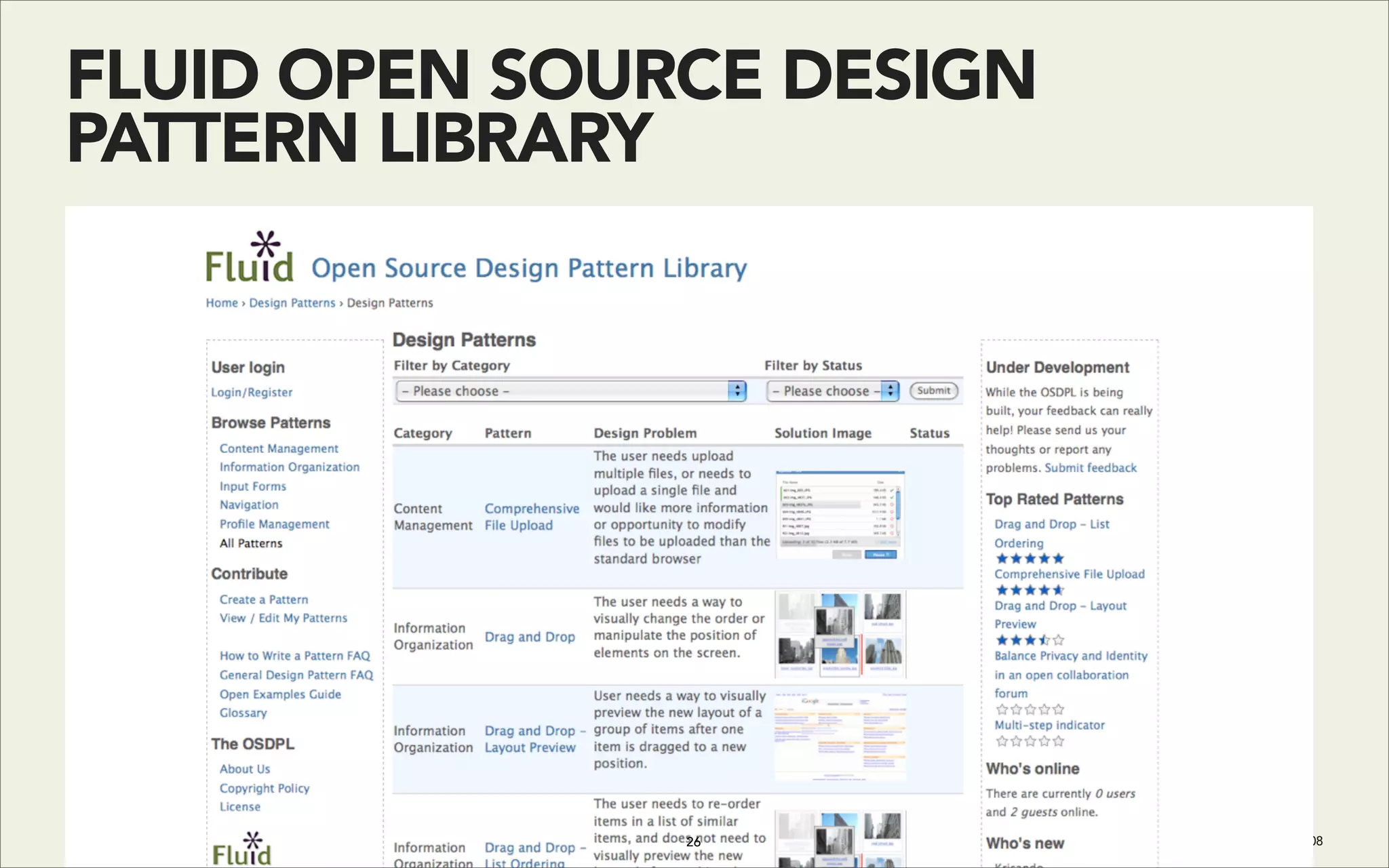
Task: Browse Content Management patterns
Action: point(279,448)
